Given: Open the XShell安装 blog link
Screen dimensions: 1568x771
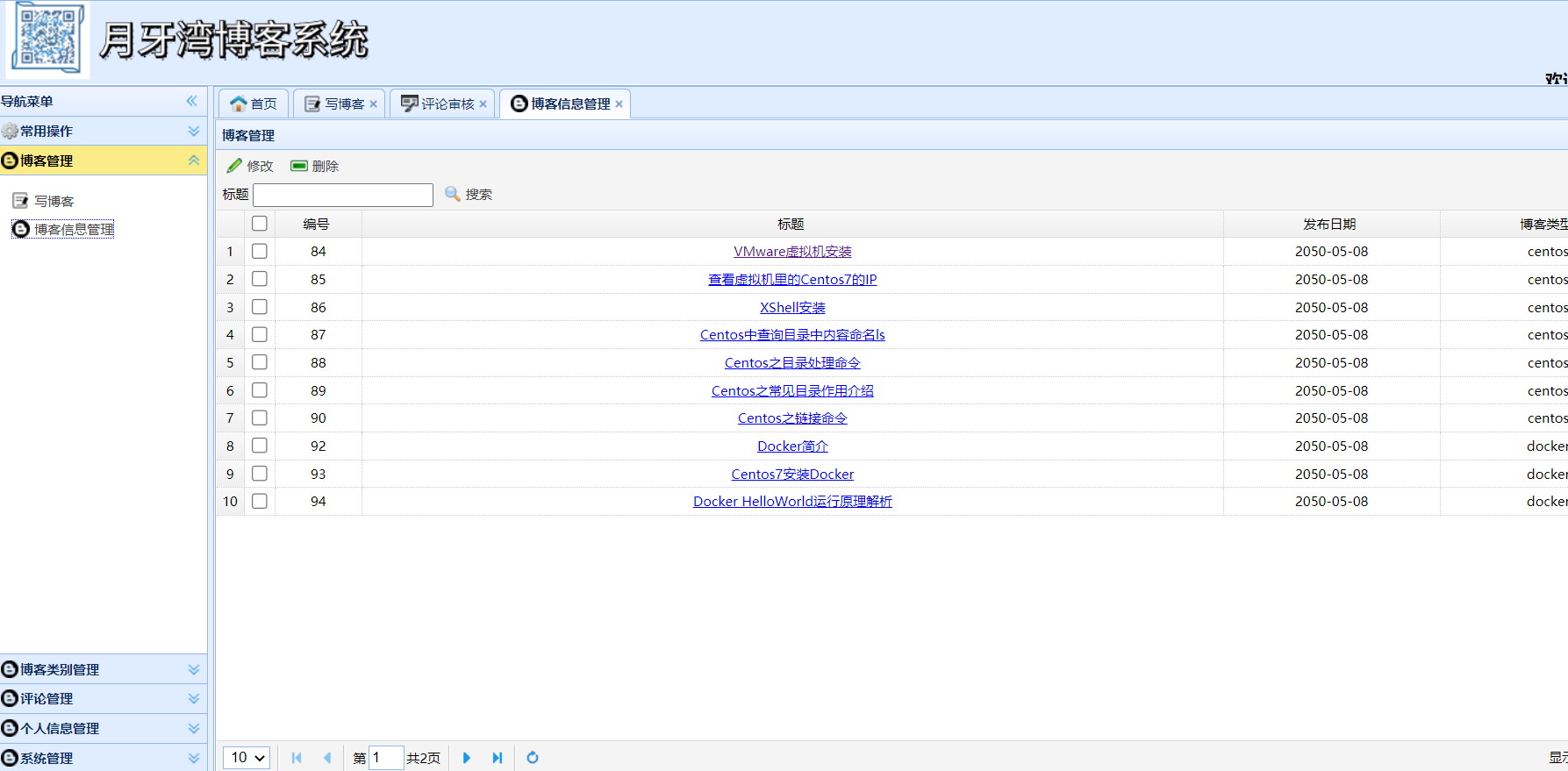Looking at the screenshot, I should click(x=792, y=307).
